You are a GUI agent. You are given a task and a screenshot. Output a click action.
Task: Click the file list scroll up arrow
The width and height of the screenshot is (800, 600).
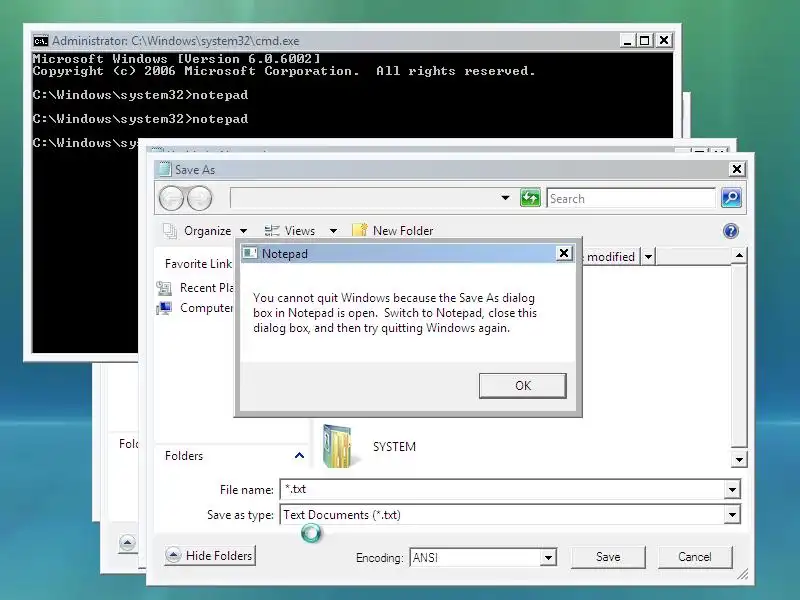pos(739,255)
